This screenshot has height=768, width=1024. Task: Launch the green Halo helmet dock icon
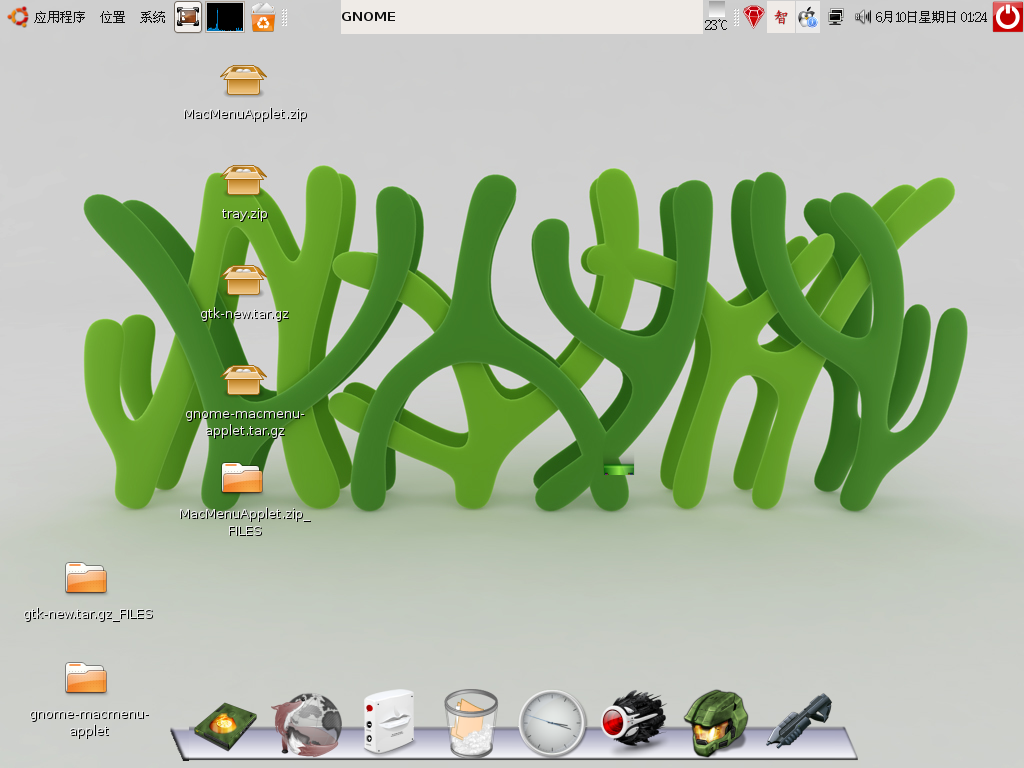716,722
